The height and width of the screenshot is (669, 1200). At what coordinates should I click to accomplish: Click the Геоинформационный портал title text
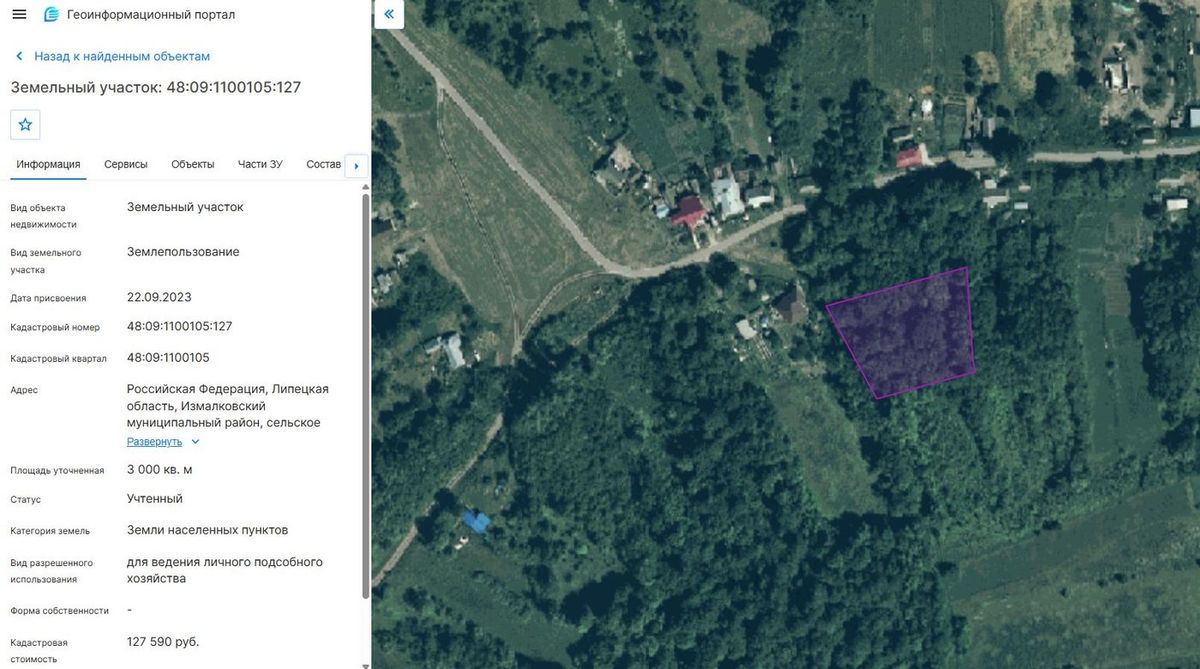click(x=152, y=15)
